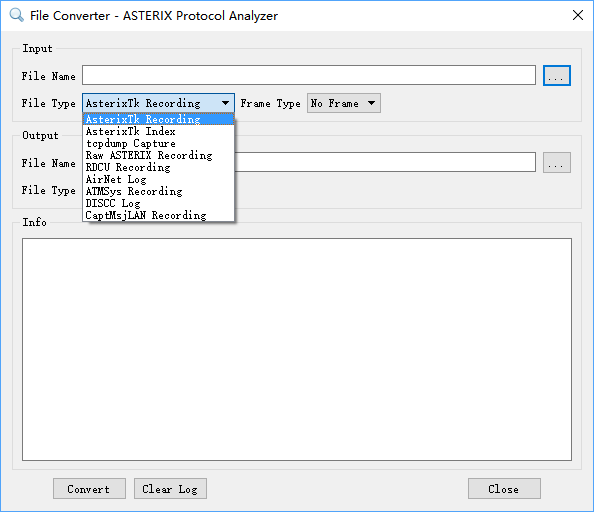The width and height of the screenshot is (594, 512).
Task: Click the magnifier app icon in title bar
Action: coord(16,16)
